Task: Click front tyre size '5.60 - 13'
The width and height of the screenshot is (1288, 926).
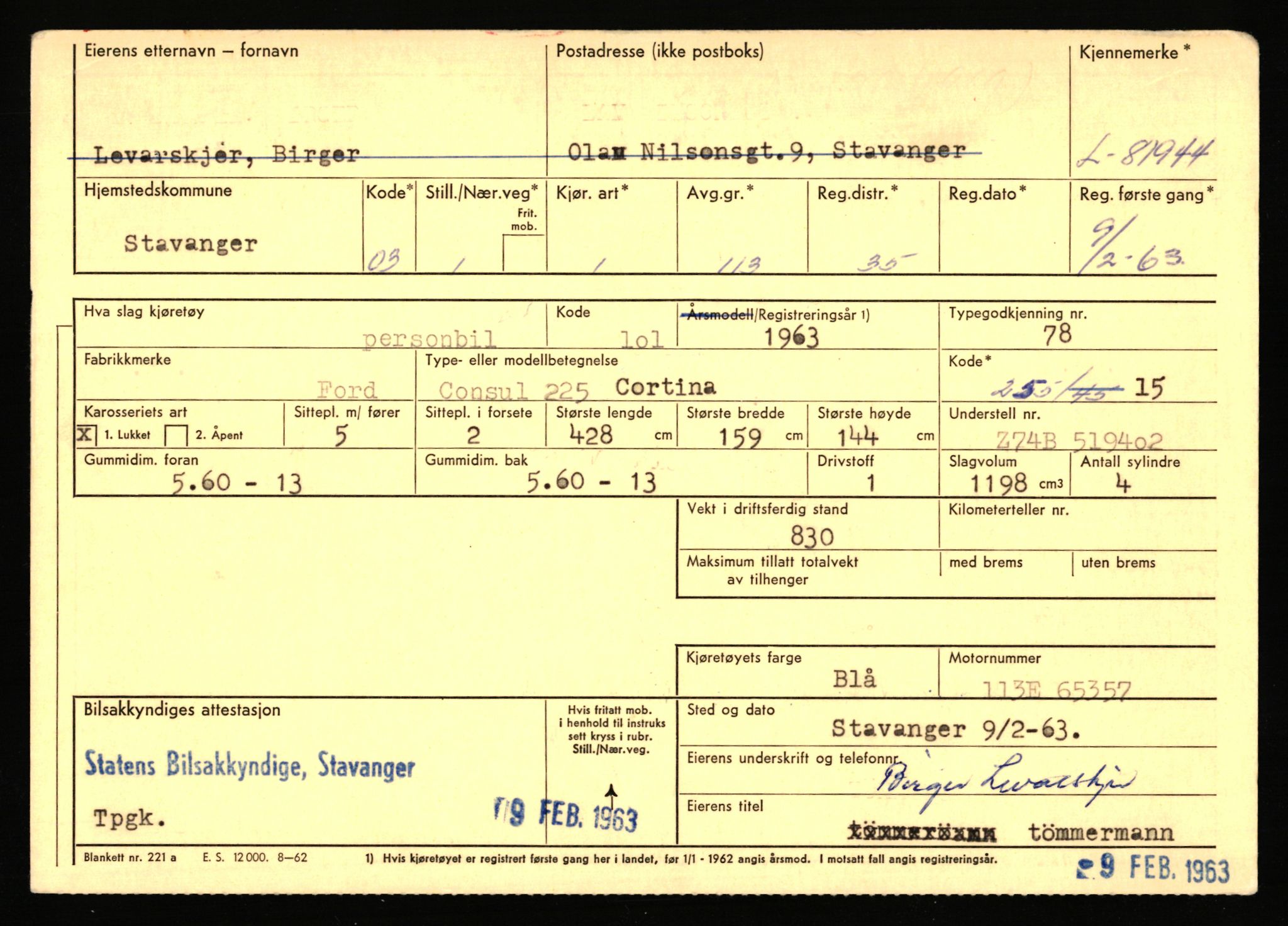Action: click(x=237, y=483)
